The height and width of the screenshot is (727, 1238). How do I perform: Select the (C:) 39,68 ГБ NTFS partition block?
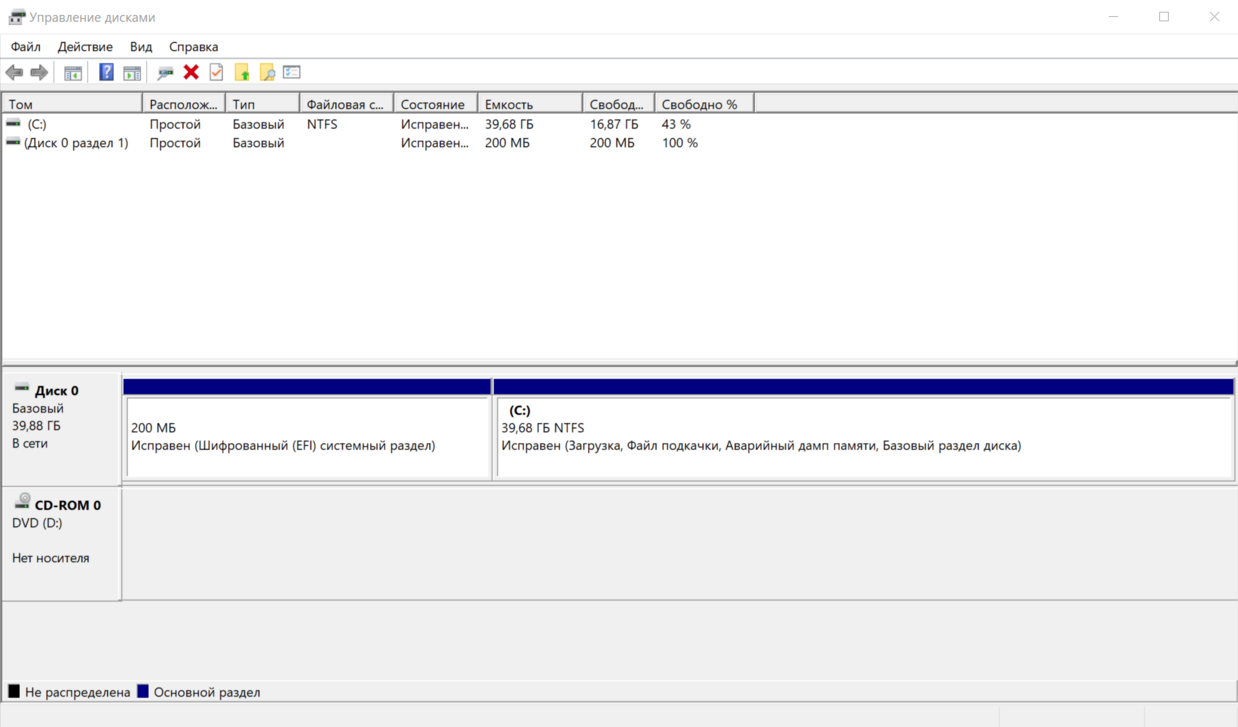(864, 437)
